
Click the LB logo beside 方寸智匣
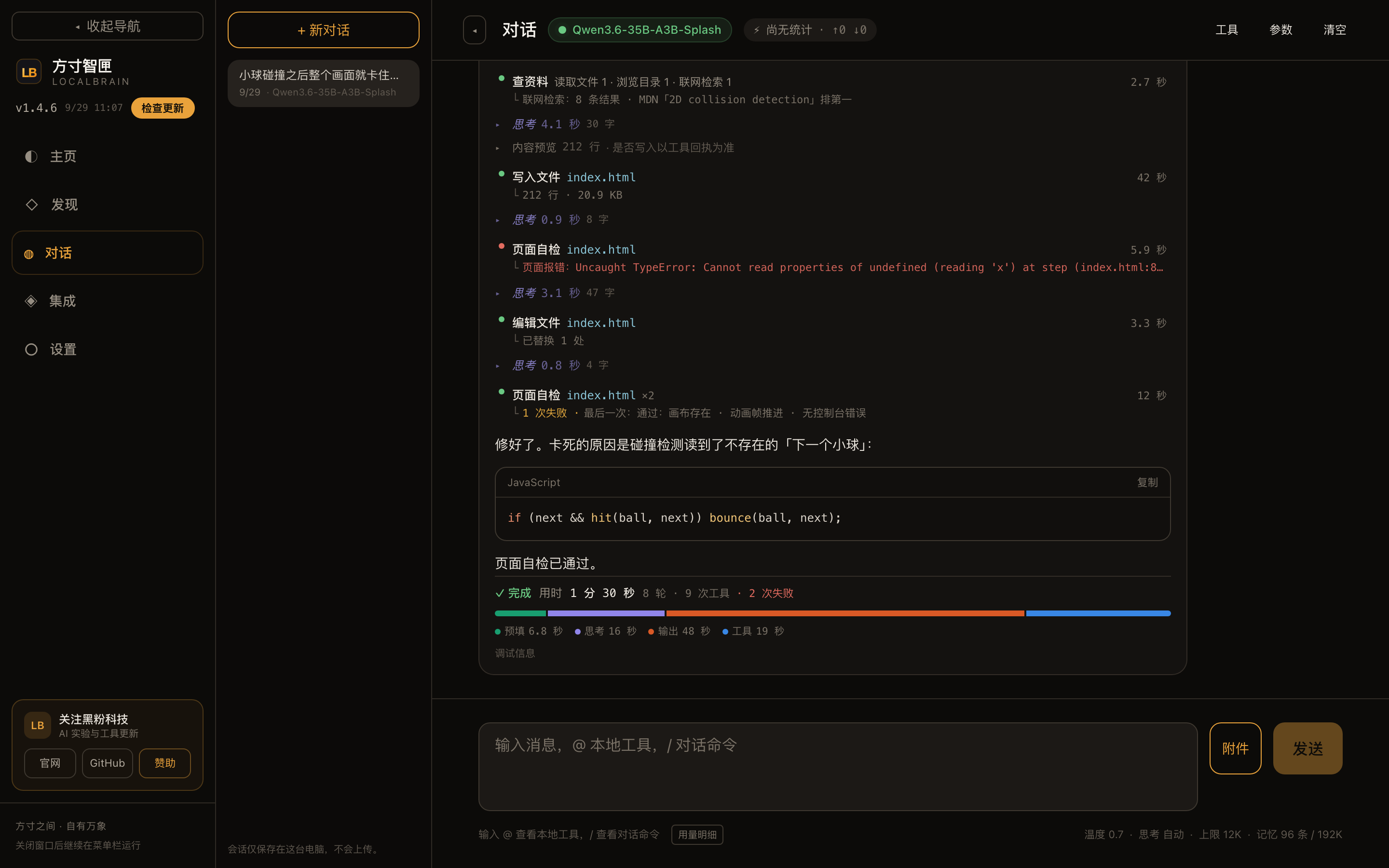29,72
